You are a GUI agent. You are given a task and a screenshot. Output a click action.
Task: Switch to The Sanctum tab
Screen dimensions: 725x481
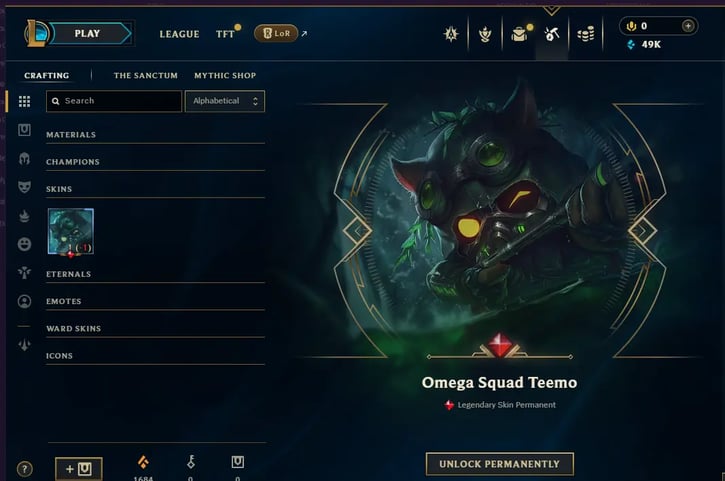click(146, 75)
